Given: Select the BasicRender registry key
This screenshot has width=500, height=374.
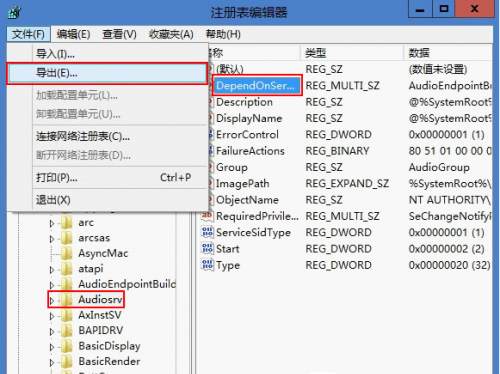Looking at the screenshot, I should (x=109, y=361).
